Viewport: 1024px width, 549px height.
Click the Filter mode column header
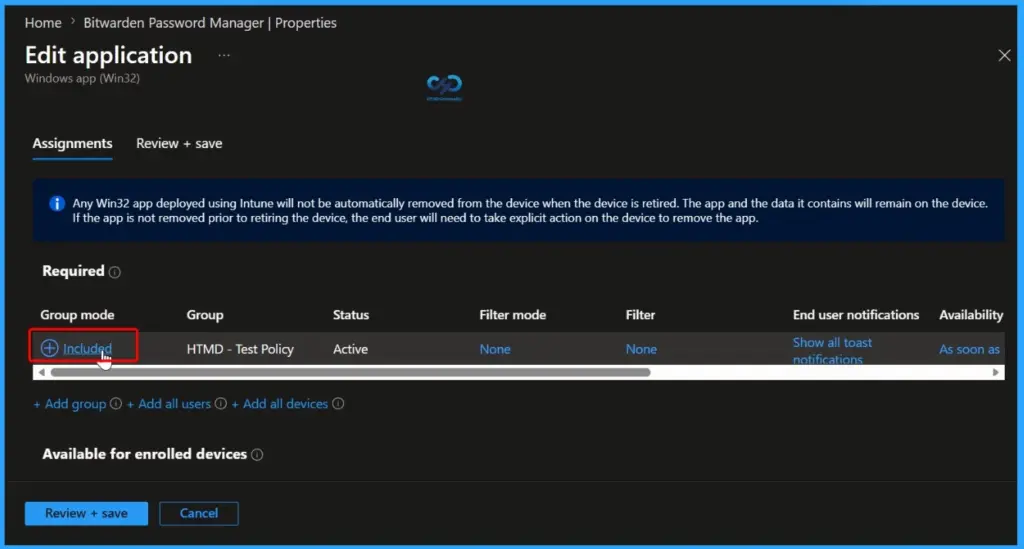[513, 315]
